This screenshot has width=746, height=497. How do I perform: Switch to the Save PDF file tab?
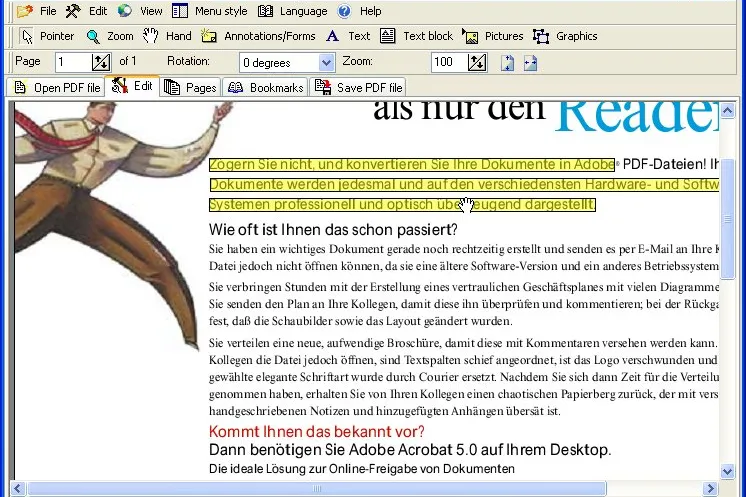pyautogui.click(x=358, y=88)
